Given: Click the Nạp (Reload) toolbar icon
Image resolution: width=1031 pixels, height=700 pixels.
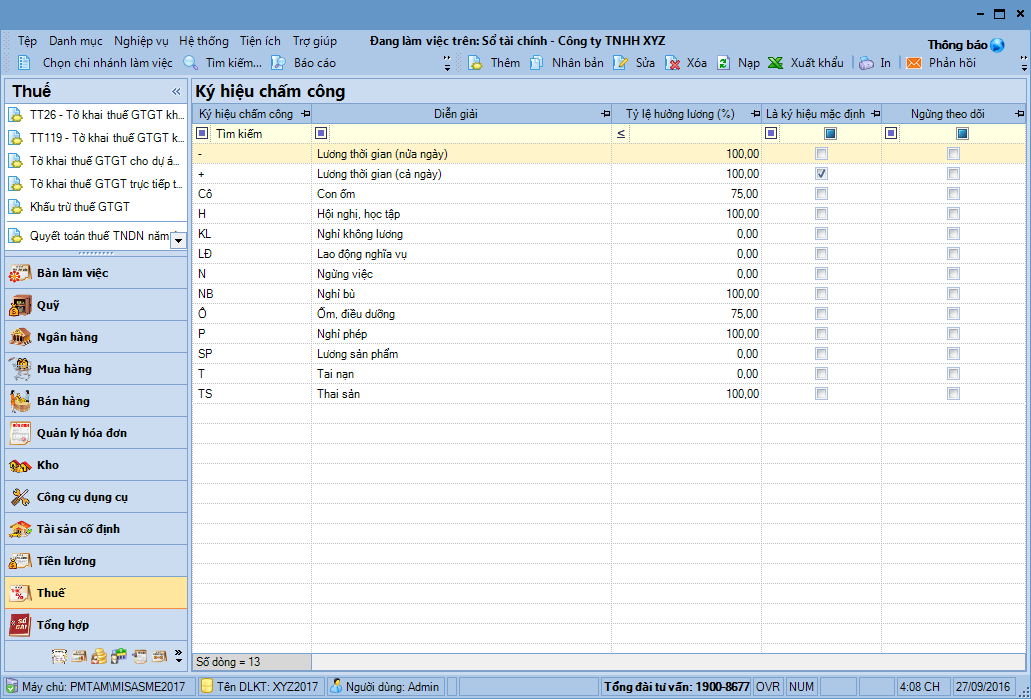Looking at the screenshot, I should [x=723, y=63].
